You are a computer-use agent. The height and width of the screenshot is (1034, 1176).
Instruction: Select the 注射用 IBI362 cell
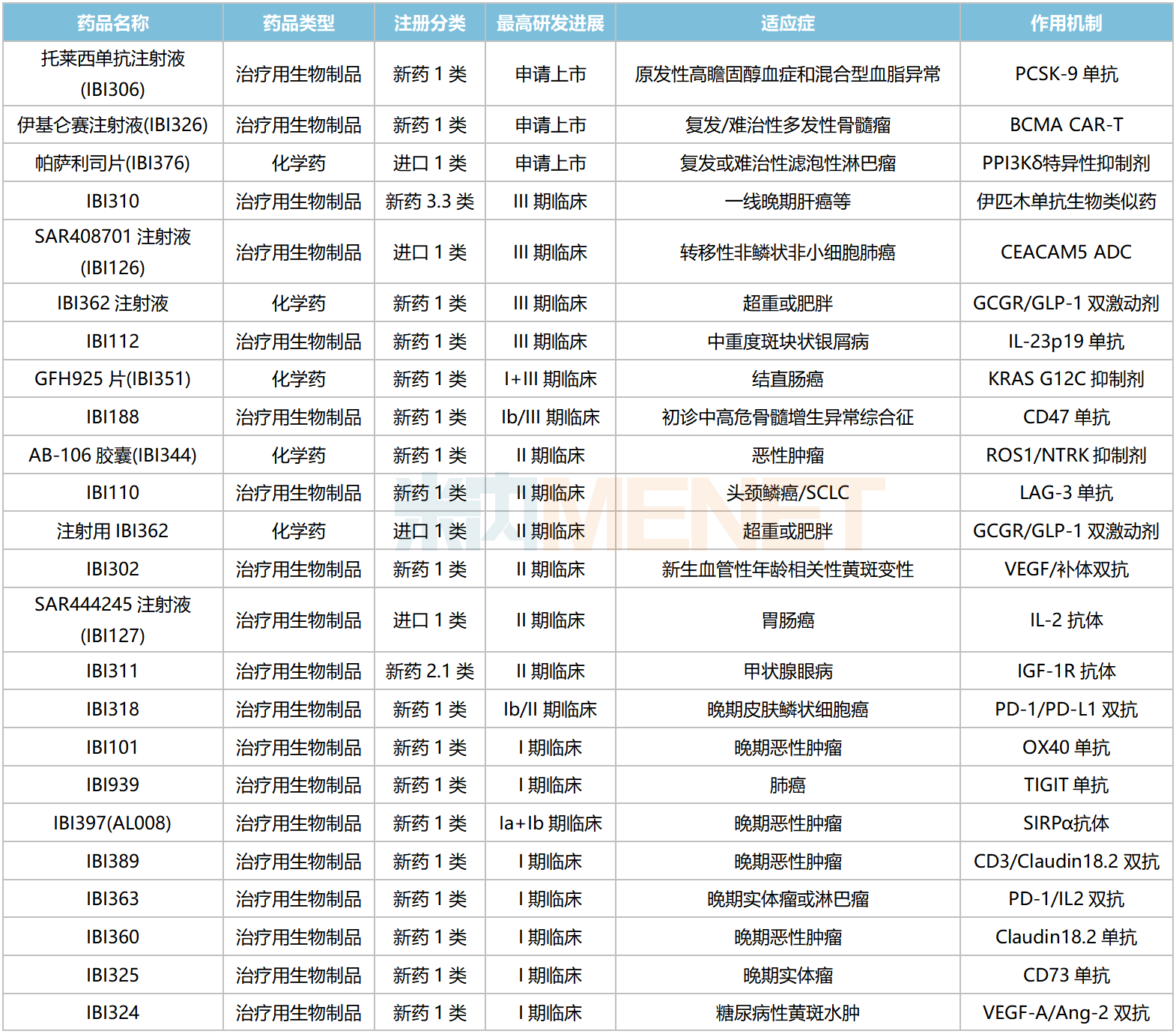113,530
